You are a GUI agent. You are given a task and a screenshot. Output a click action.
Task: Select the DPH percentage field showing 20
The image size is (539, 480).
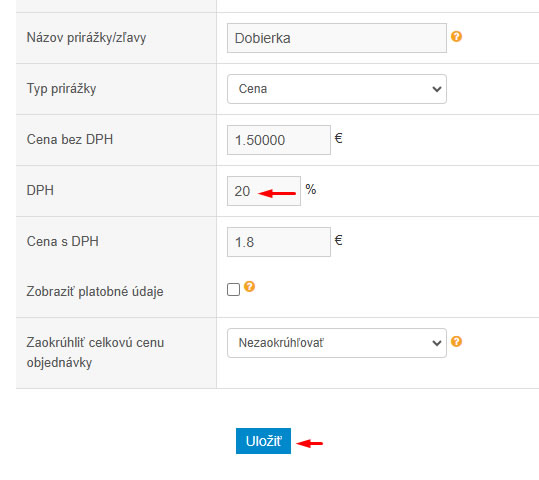click(x=264, y=191)
